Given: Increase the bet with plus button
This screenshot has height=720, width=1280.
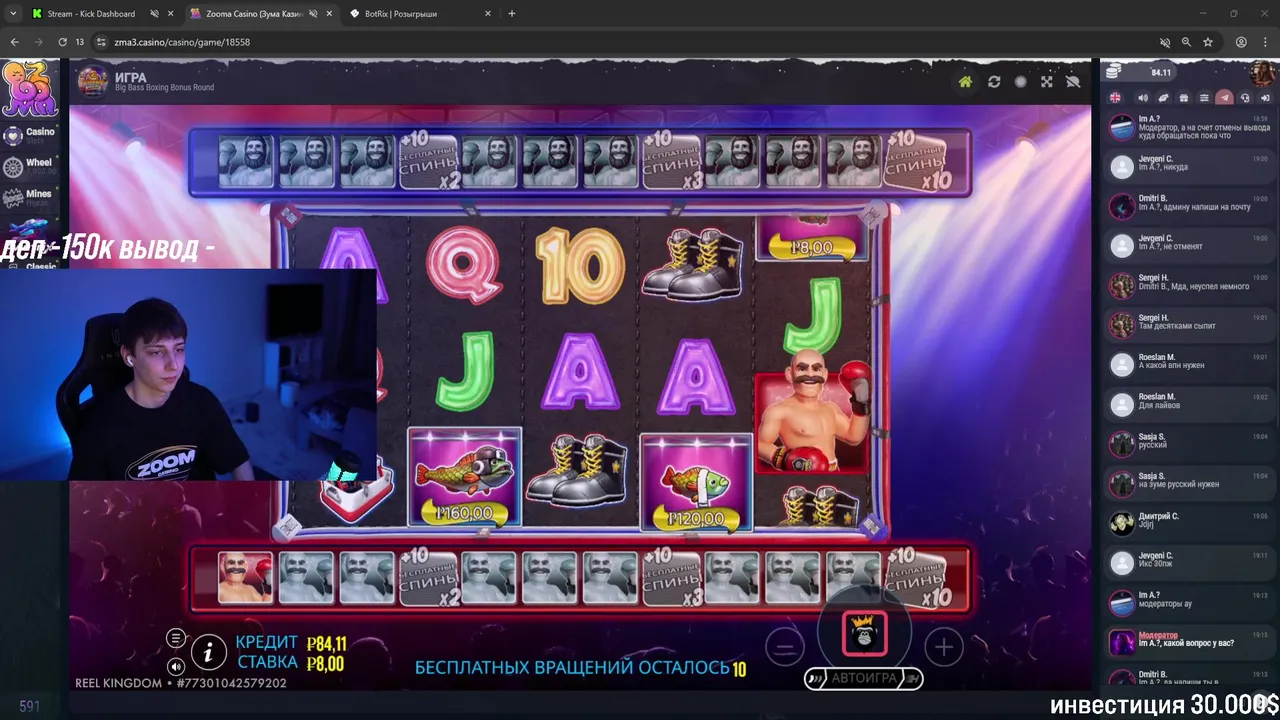Looking at the screenshot, I should point(943,648).
